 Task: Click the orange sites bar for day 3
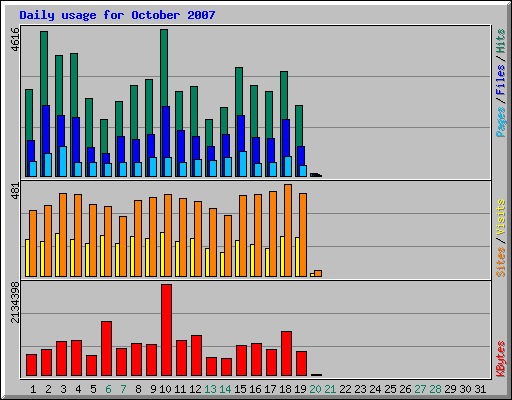click(x=63, y=235)
